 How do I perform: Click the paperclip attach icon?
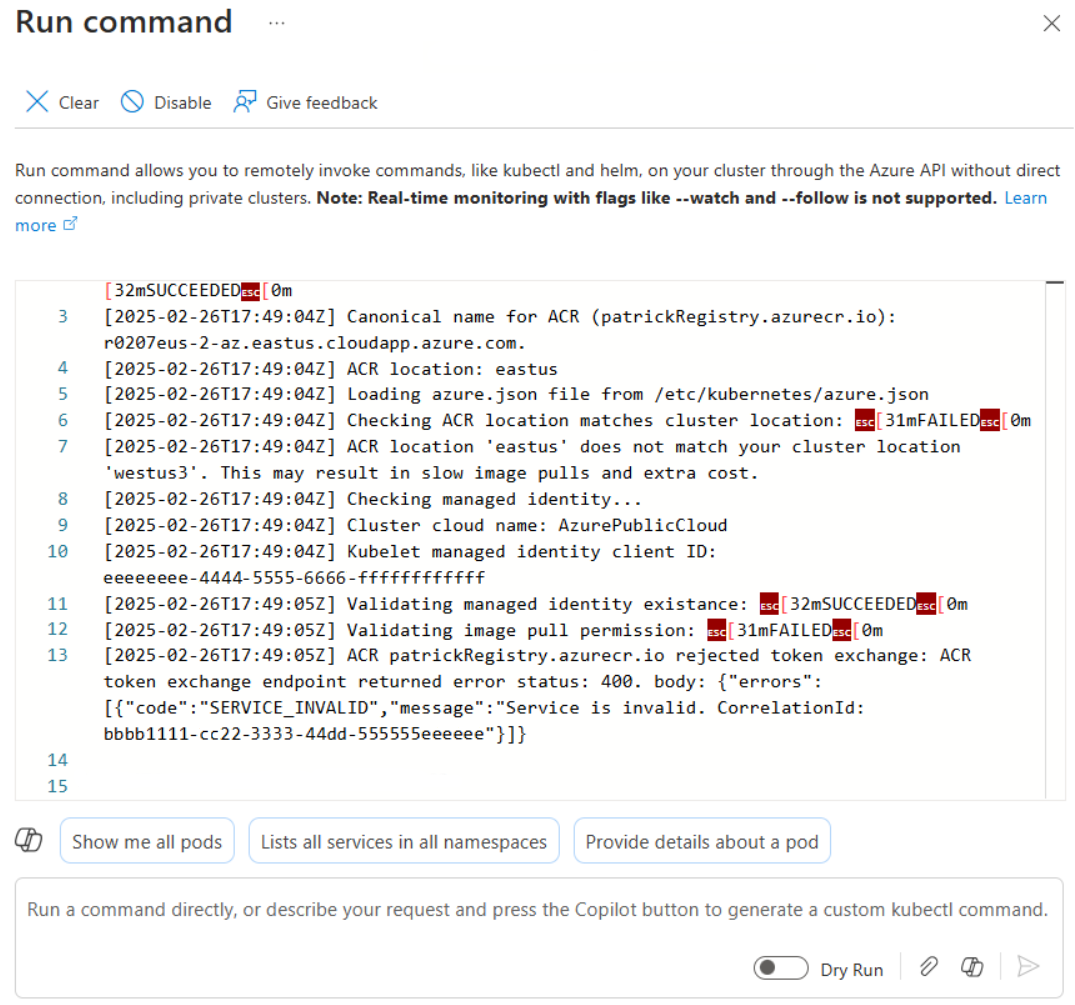(929, 966)
